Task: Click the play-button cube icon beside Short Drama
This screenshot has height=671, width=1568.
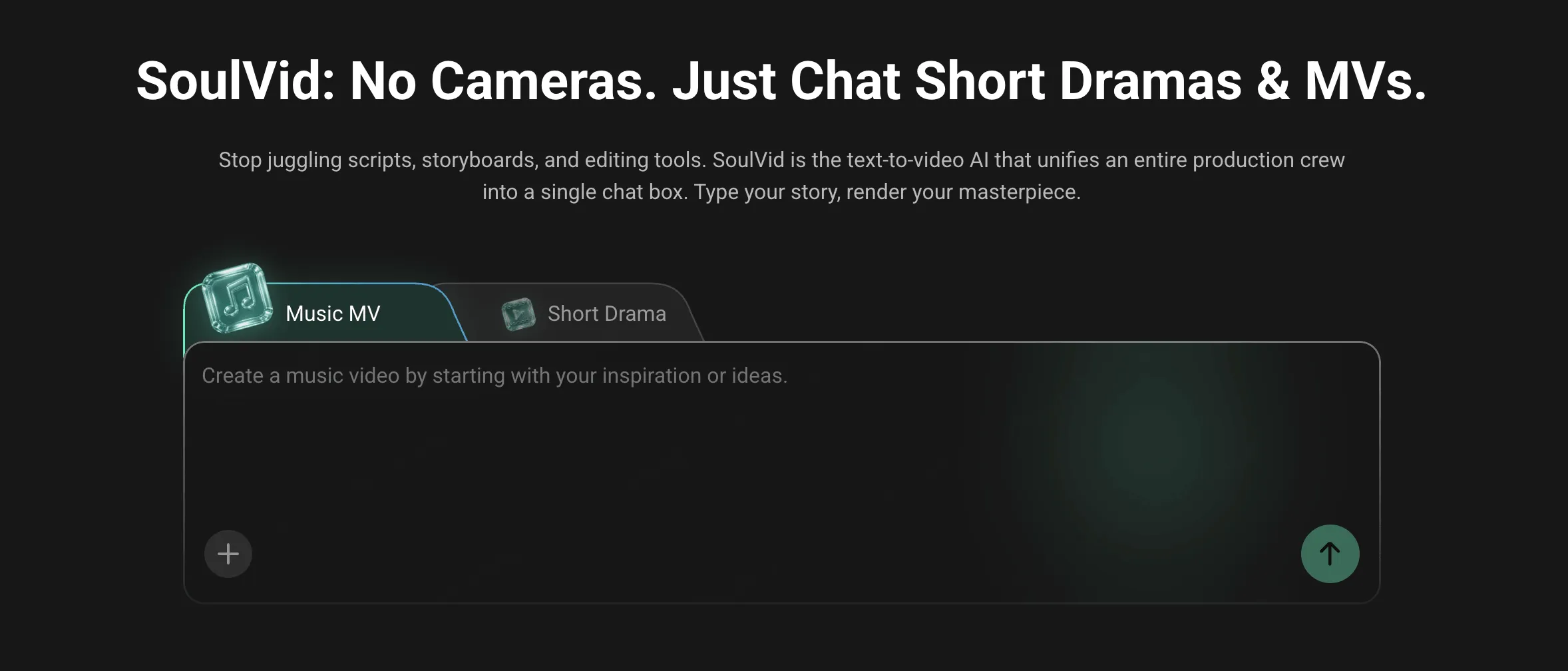Action: [518, 314]
